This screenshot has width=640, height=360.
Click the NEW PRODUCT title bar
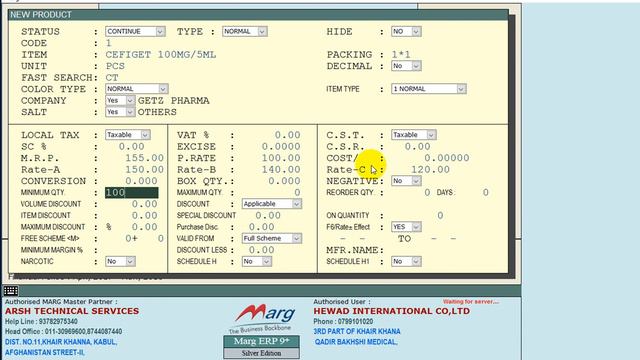click(x=258, y=15)
